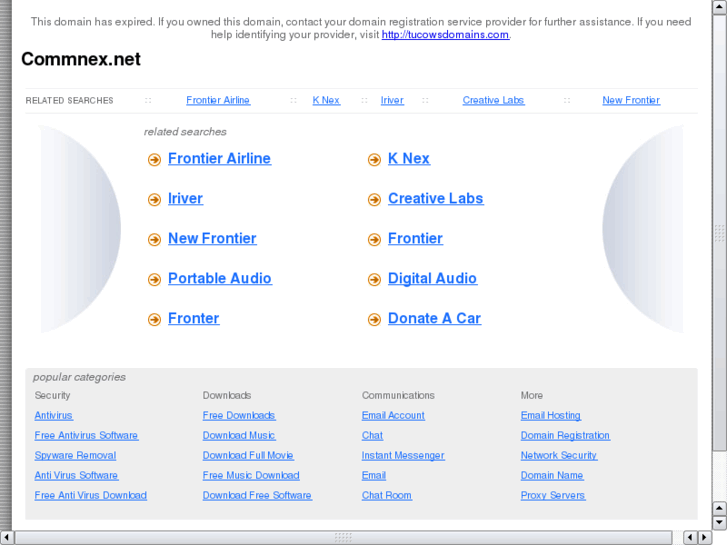Click the popular categories label
Viewport: 727px width, 545px height.
tap(79, 377)
